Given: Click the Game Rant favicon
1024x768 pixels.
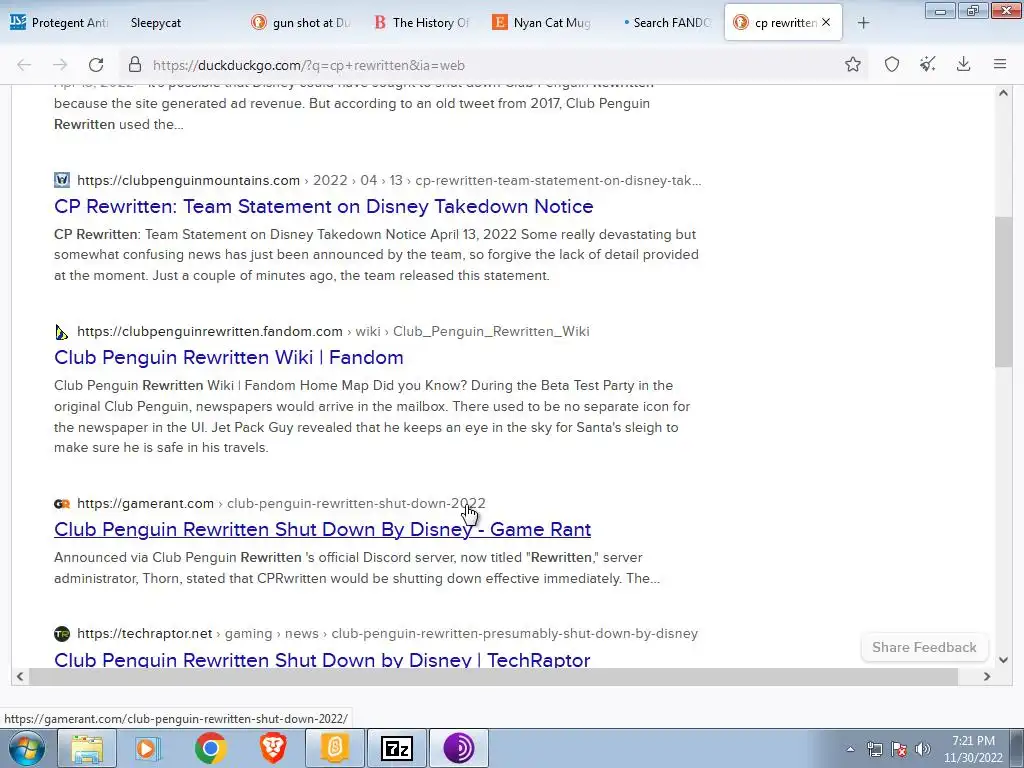Looking at the screenshot, I should tap(62, 504).
